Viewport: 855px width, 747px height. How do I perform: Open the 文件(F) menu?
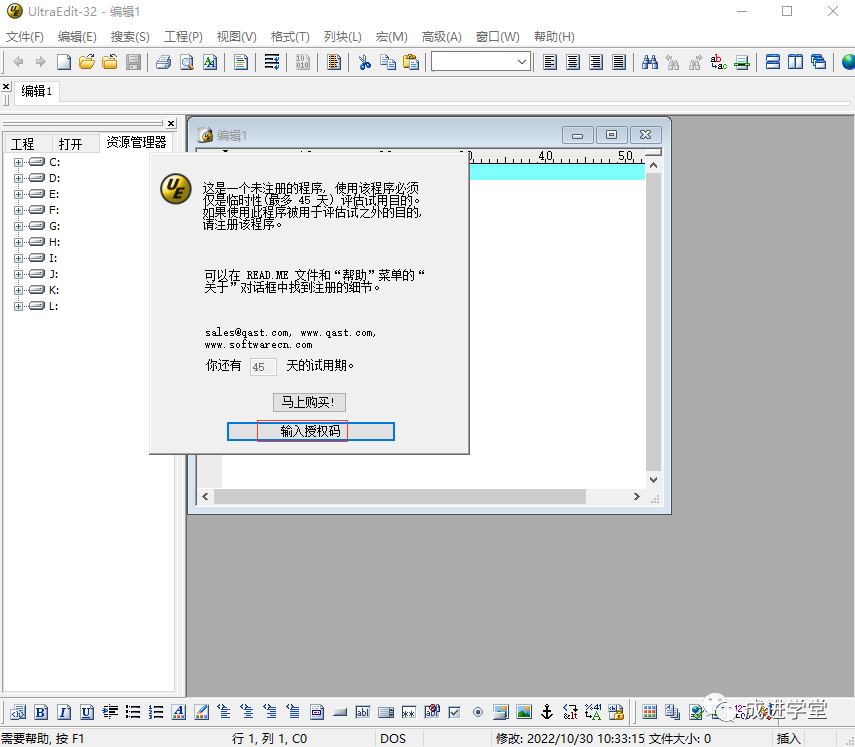[25, 37]
